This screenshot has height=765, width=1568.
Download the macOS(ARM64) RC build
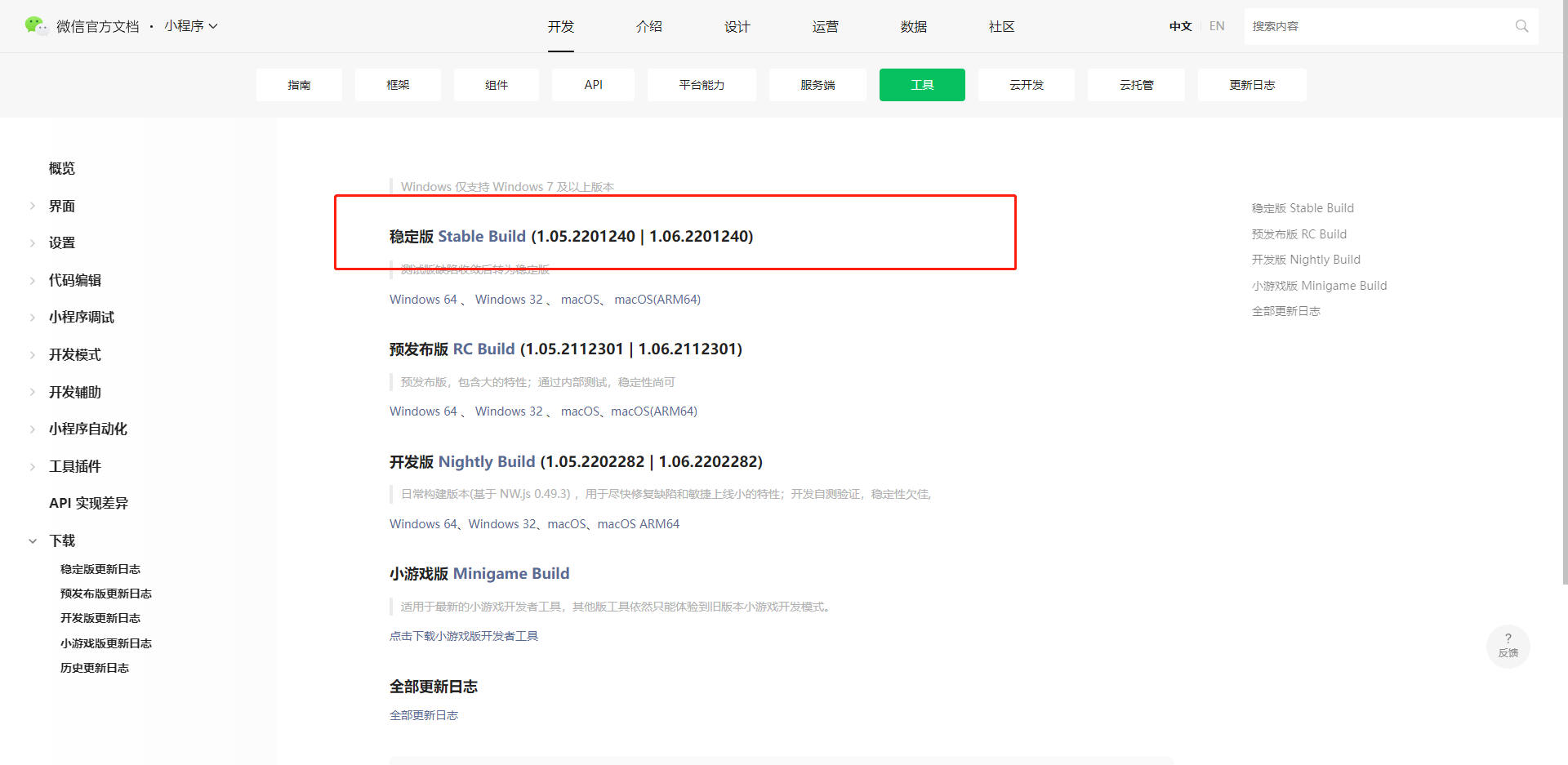[652, 411]
